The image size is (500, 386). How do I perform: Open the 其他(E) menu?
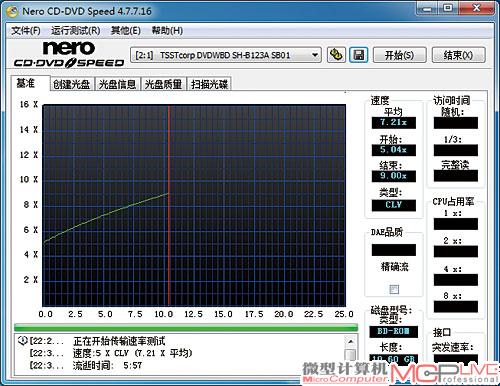126,31
